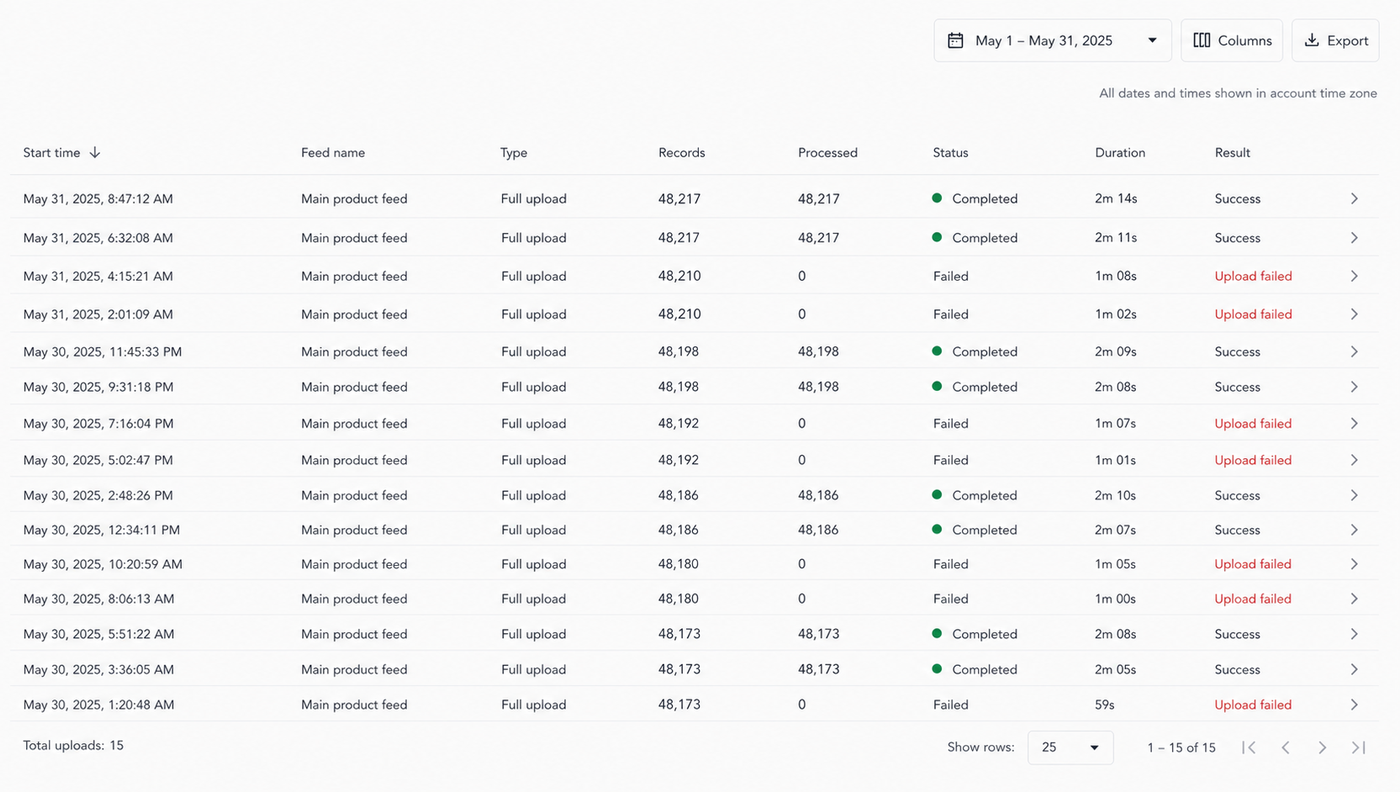The width and height of the screenshot is (1400, 792).
Task: Expand the 8:47:12 AM upload row chevron
Action: click(1354, 199)
